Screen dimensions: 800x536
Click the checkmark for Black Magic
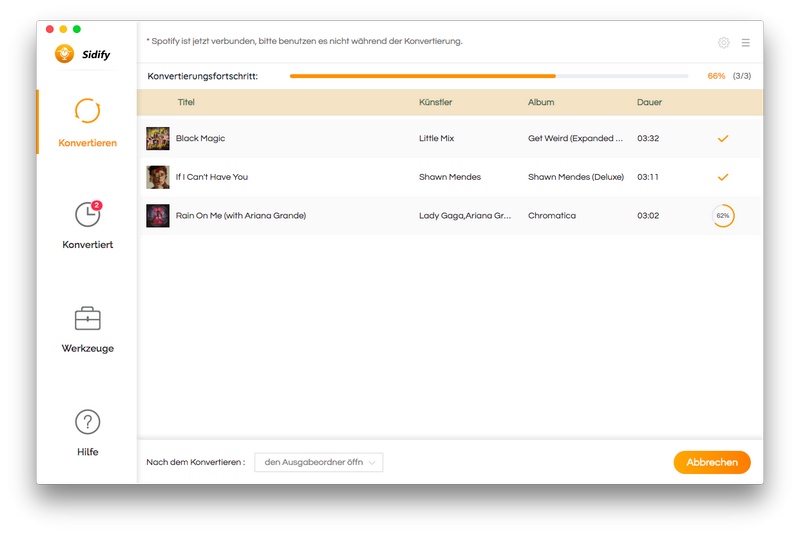tap(723, 138)
